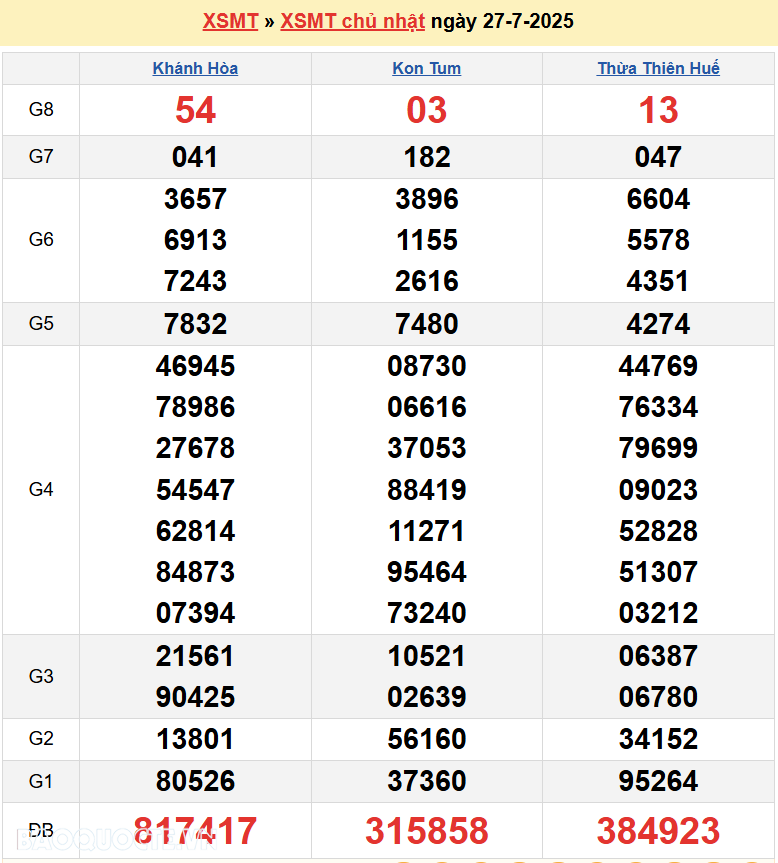Select Thừa Thiên Huế special prize 384923

658,831
